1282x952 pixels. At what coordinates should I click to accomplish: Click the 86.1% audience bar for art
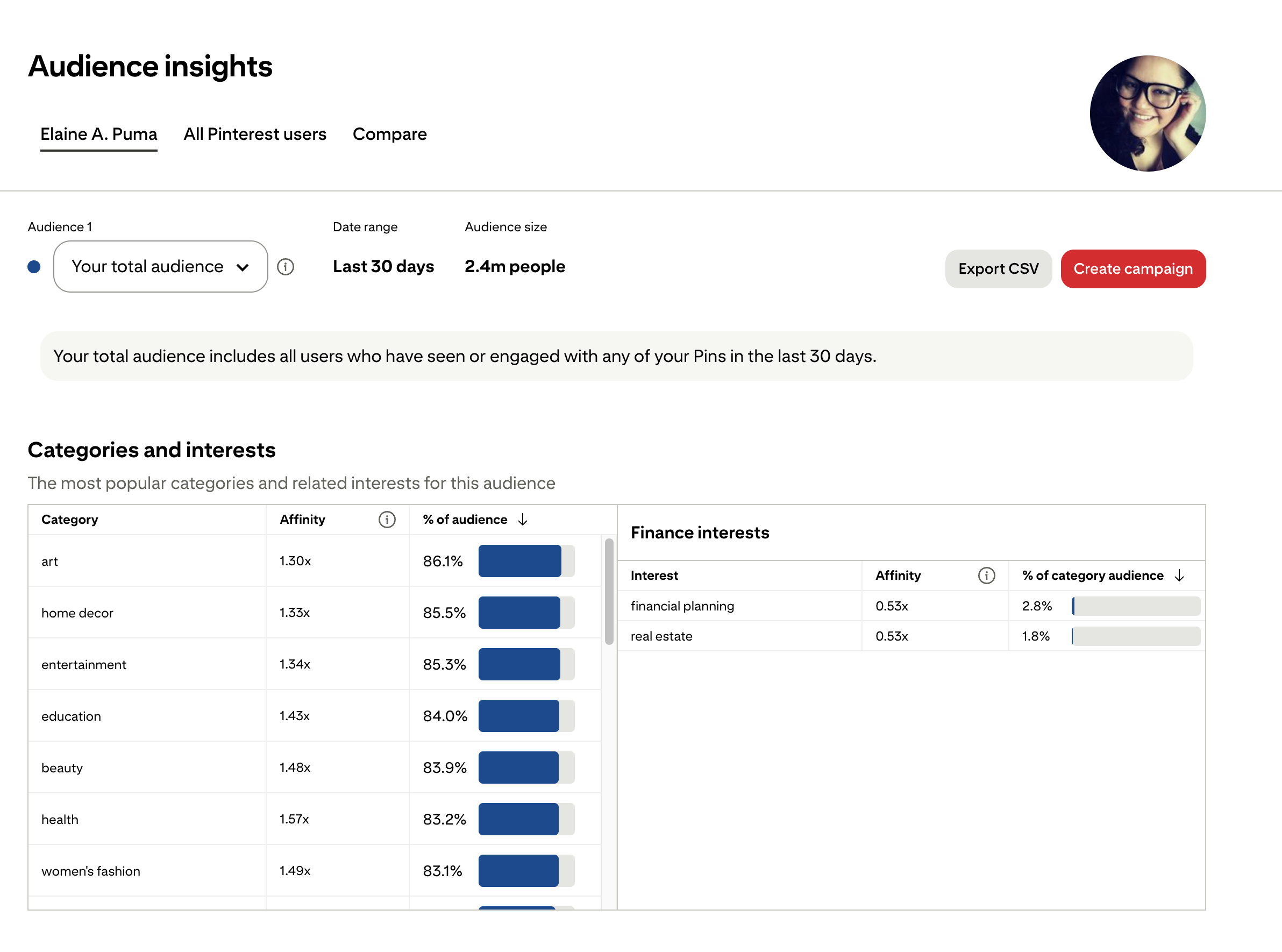coord(526,562)
